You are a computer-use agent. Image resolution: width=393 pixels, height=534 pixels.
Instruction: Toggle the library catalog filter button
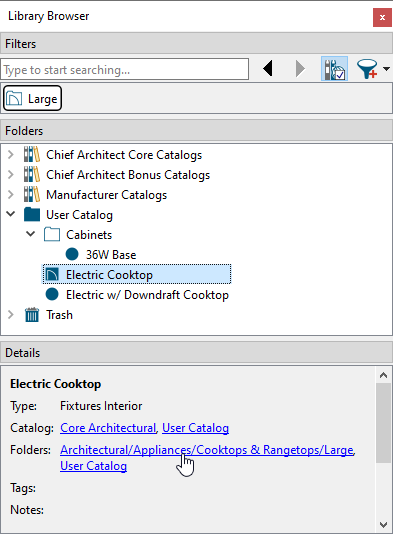pyautogui.click(x=334, y=69)
